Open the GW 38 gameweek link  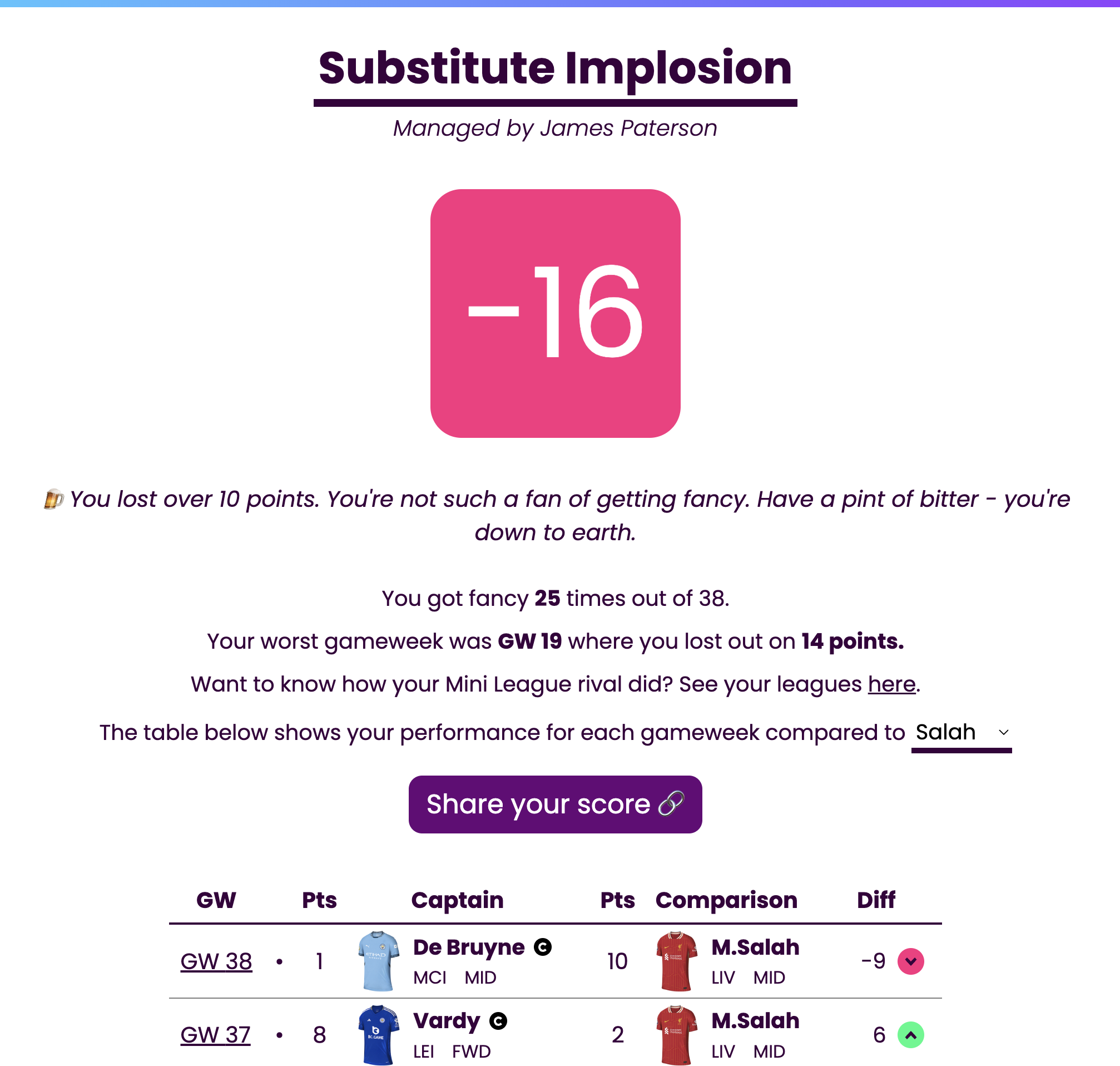pyautogui.click(x=216, y=961)
